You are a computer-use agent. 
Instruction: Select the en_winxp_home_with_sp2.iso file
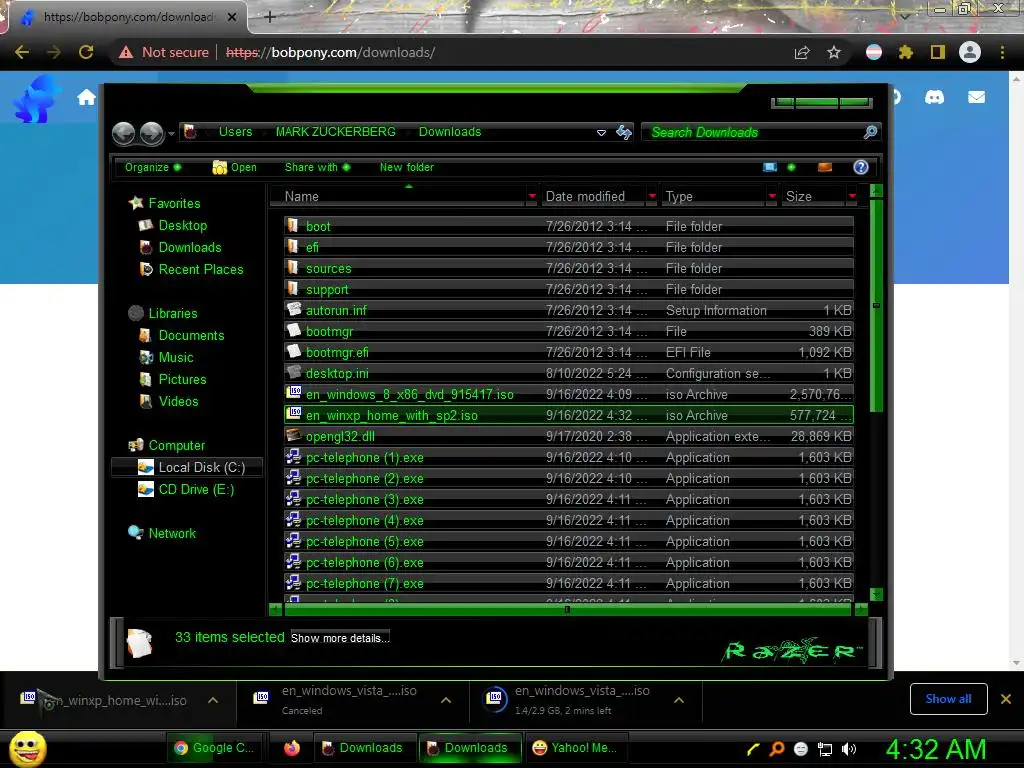coord(569,415)
